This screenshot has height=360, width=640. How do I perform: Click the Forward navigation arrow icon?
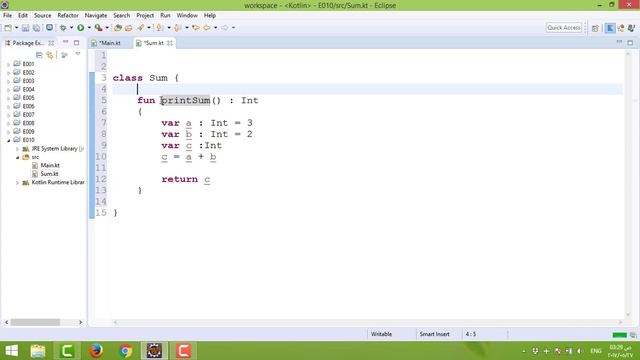224,28
